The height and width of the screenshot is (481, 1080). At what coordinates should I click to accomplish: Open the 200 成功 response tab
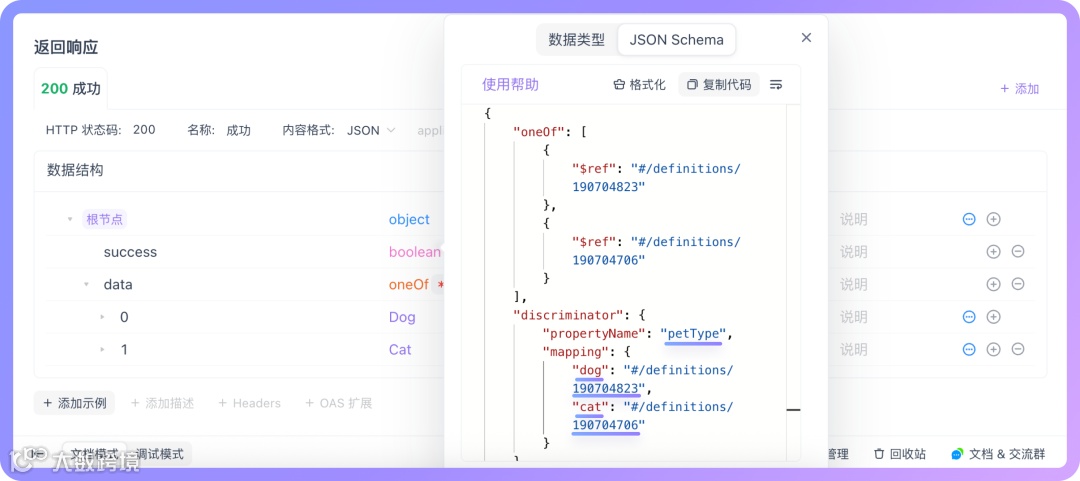(71, 89)
